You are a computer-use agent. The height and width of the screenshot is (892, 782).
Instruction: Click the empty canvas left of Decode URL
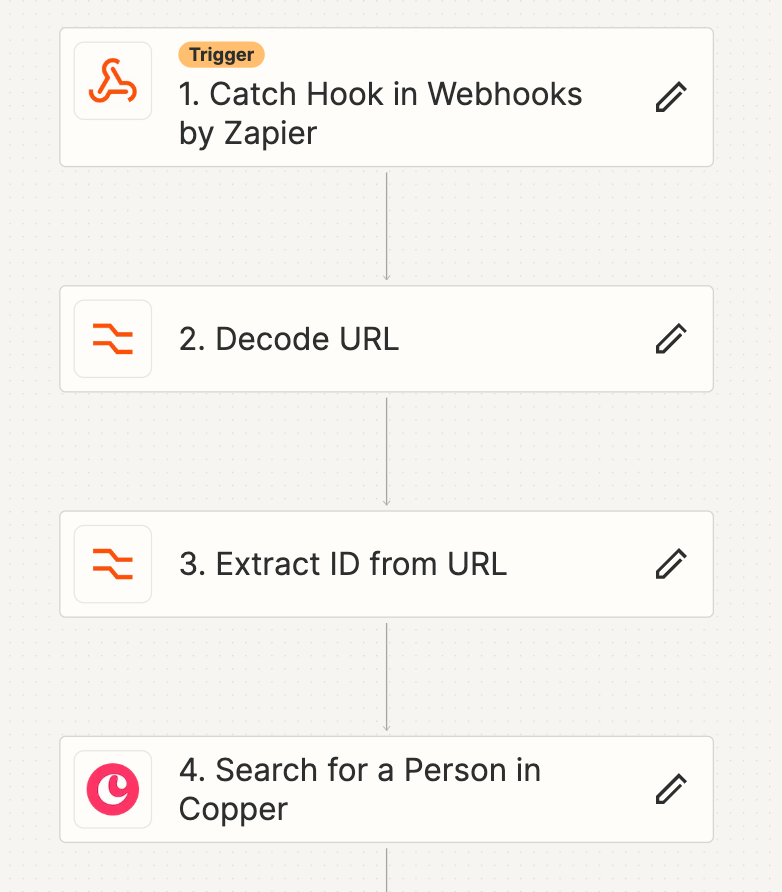click(29, 339)
